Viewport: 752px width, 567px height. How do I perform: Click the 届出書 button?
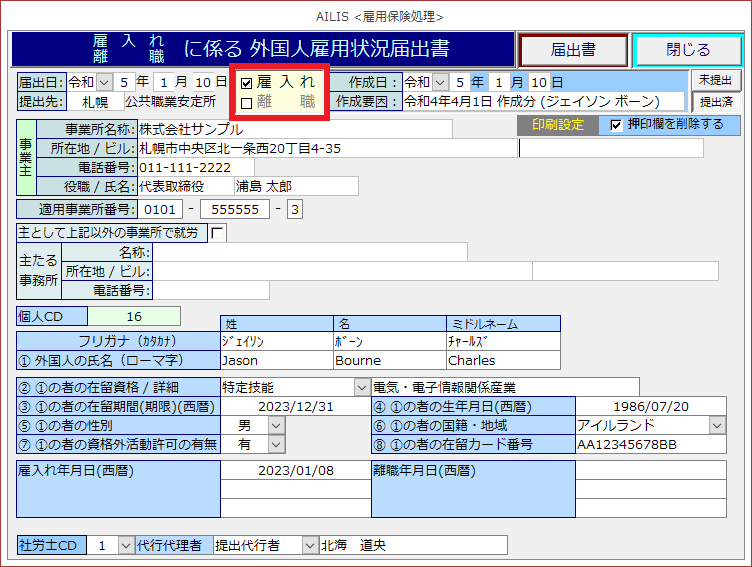coord(573,50)
